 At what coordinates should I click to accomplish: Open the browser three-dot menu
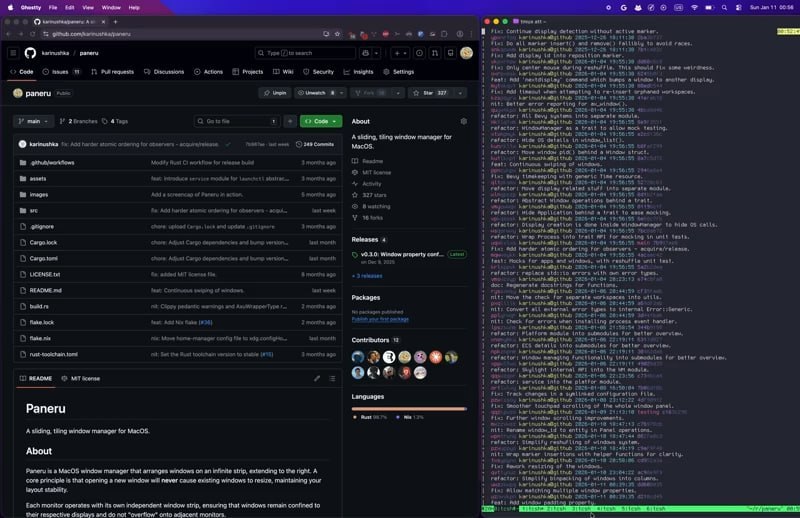471,34
